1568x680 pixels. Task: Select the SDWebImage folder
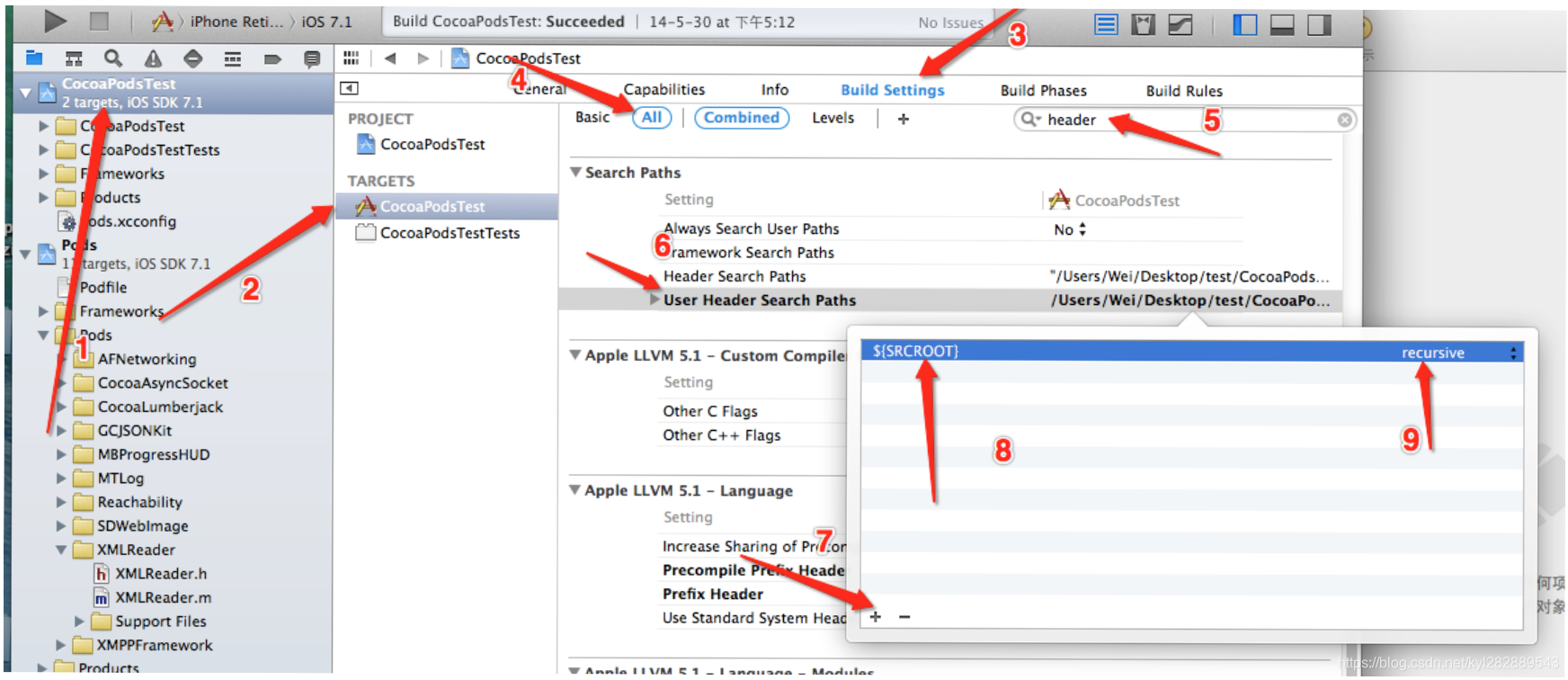coord(131,525)
